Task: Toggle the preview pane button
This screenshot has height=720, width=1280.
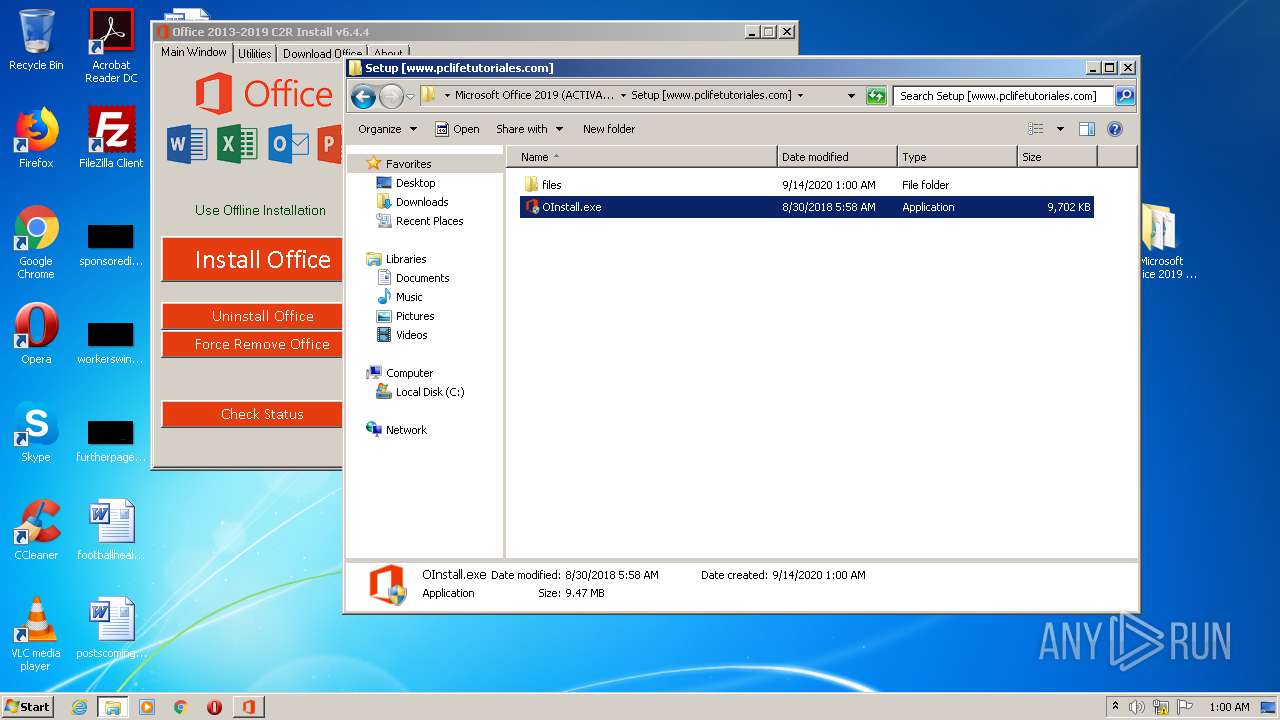Action: tap(1087, 129)
